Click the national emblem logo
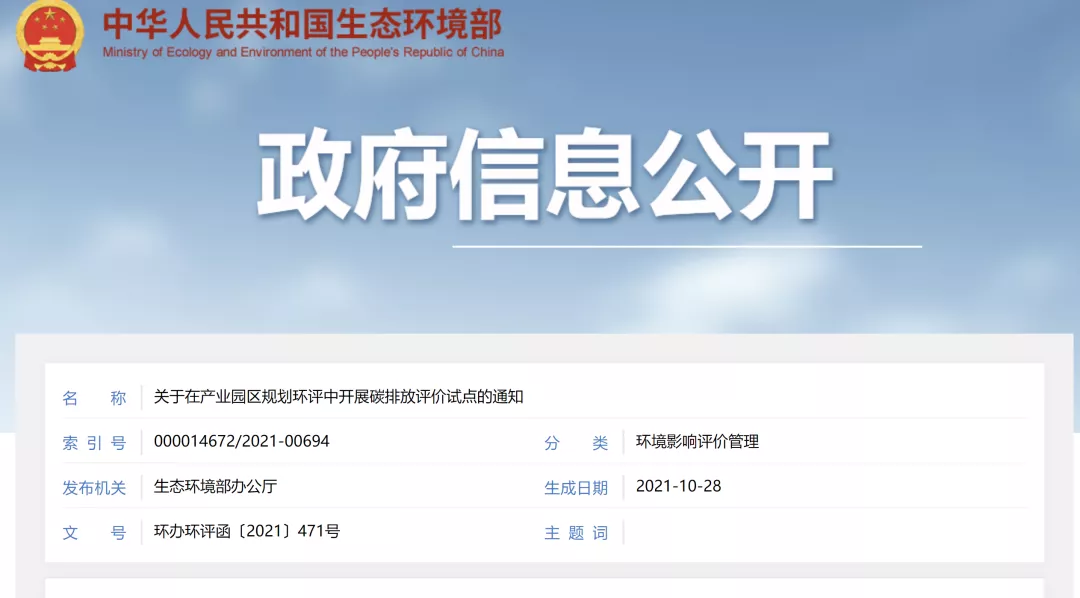Viewport: 1080px width, 598px height. [50, 34]
